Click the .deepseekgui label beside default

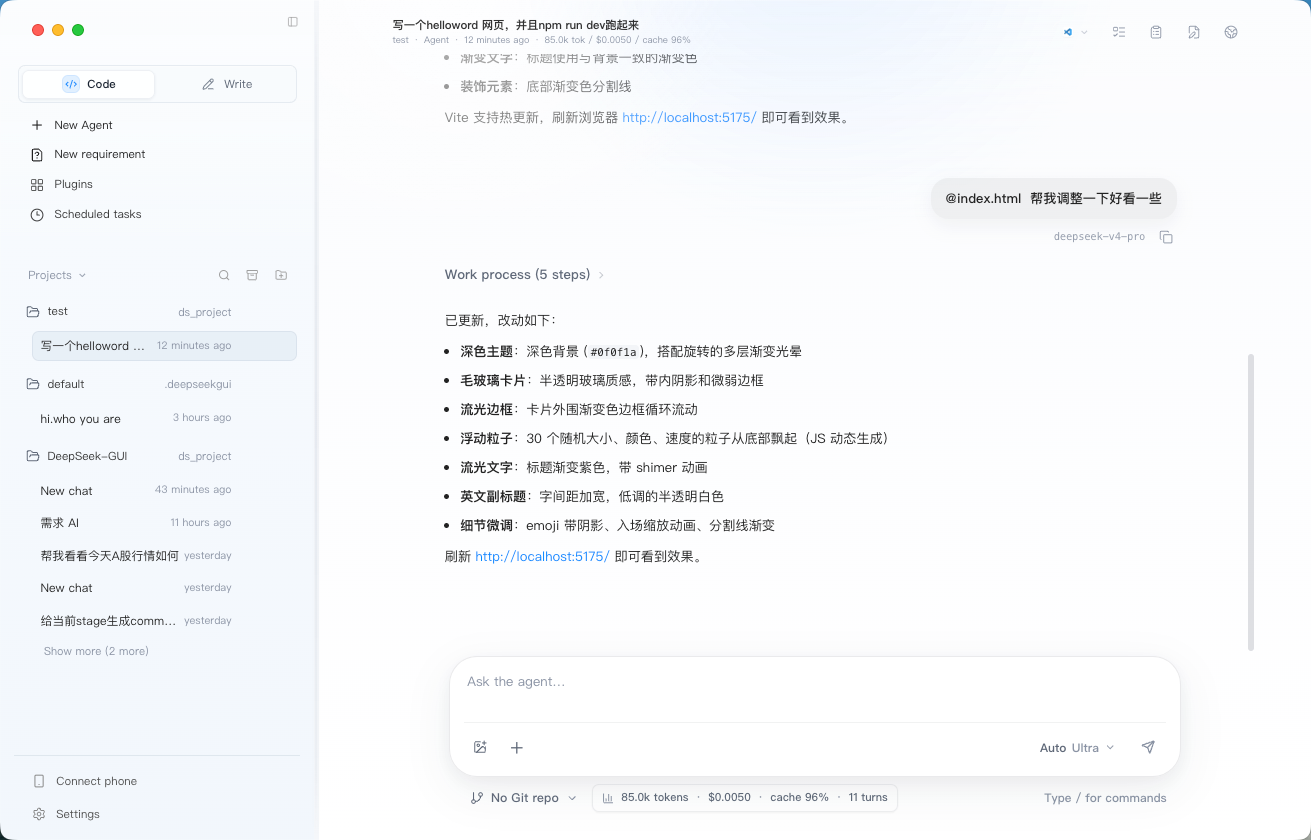198,384
